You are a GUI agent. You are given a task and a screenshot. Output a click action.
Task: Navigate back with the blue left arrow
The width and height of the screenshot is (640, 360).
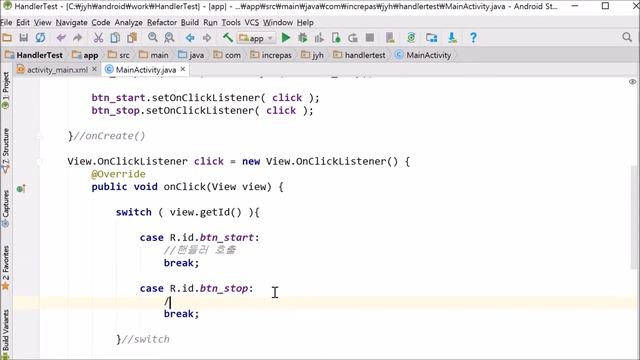(190, 38)
